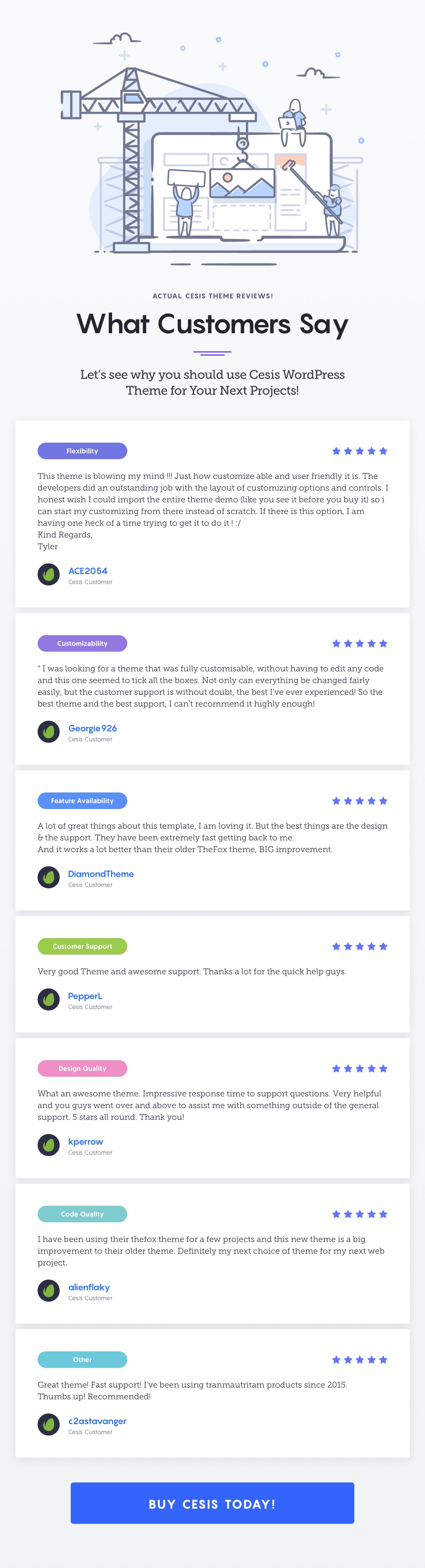Select the purple Flexibility tag

82,451
